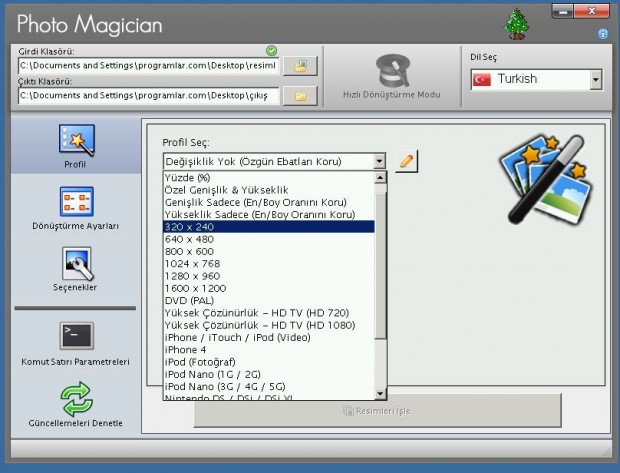Select the 1280 x 960 profile

[x=268, y=276]
